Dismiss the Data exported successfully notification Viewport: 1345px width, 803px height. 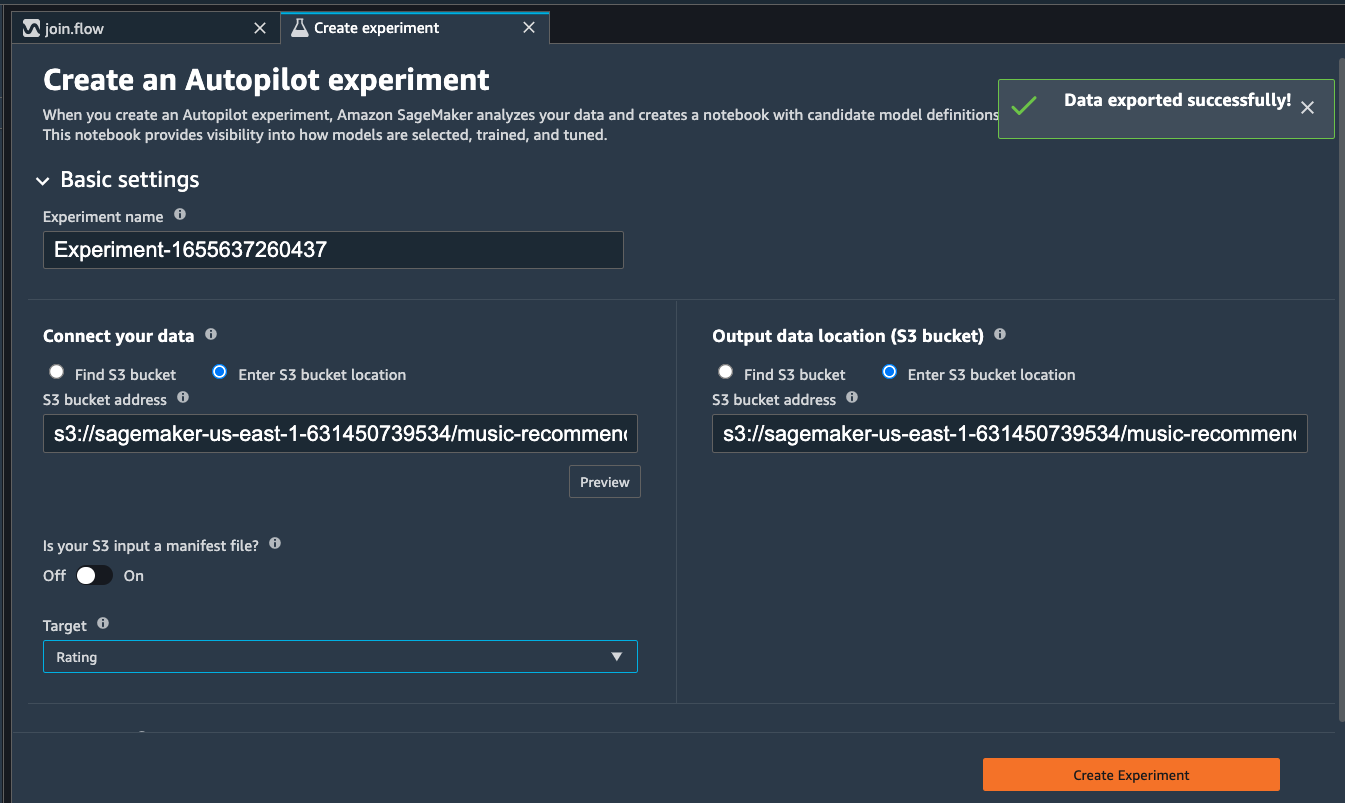click(x=1307, y=108)
